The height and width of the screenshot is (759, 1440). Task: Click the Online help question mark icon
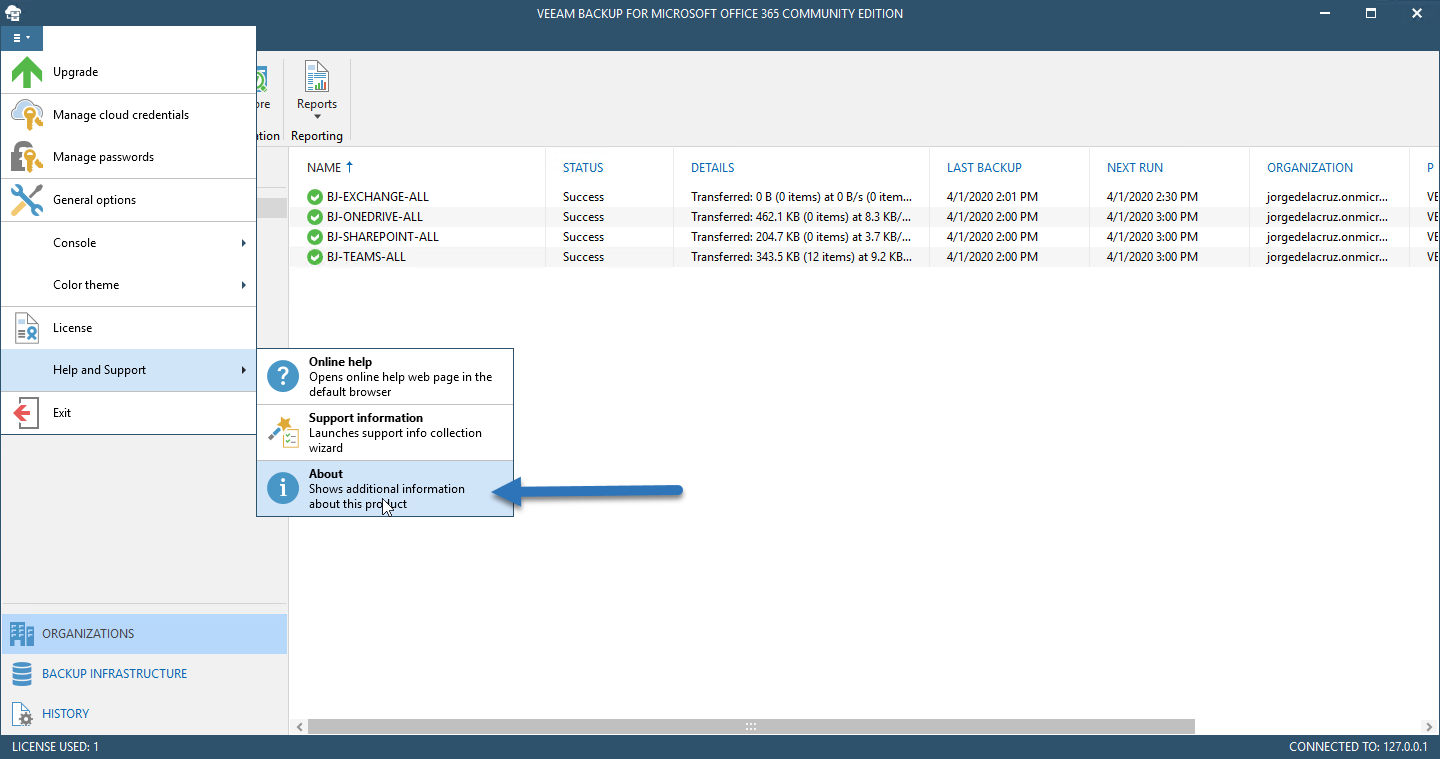click(x=284, y=376)
